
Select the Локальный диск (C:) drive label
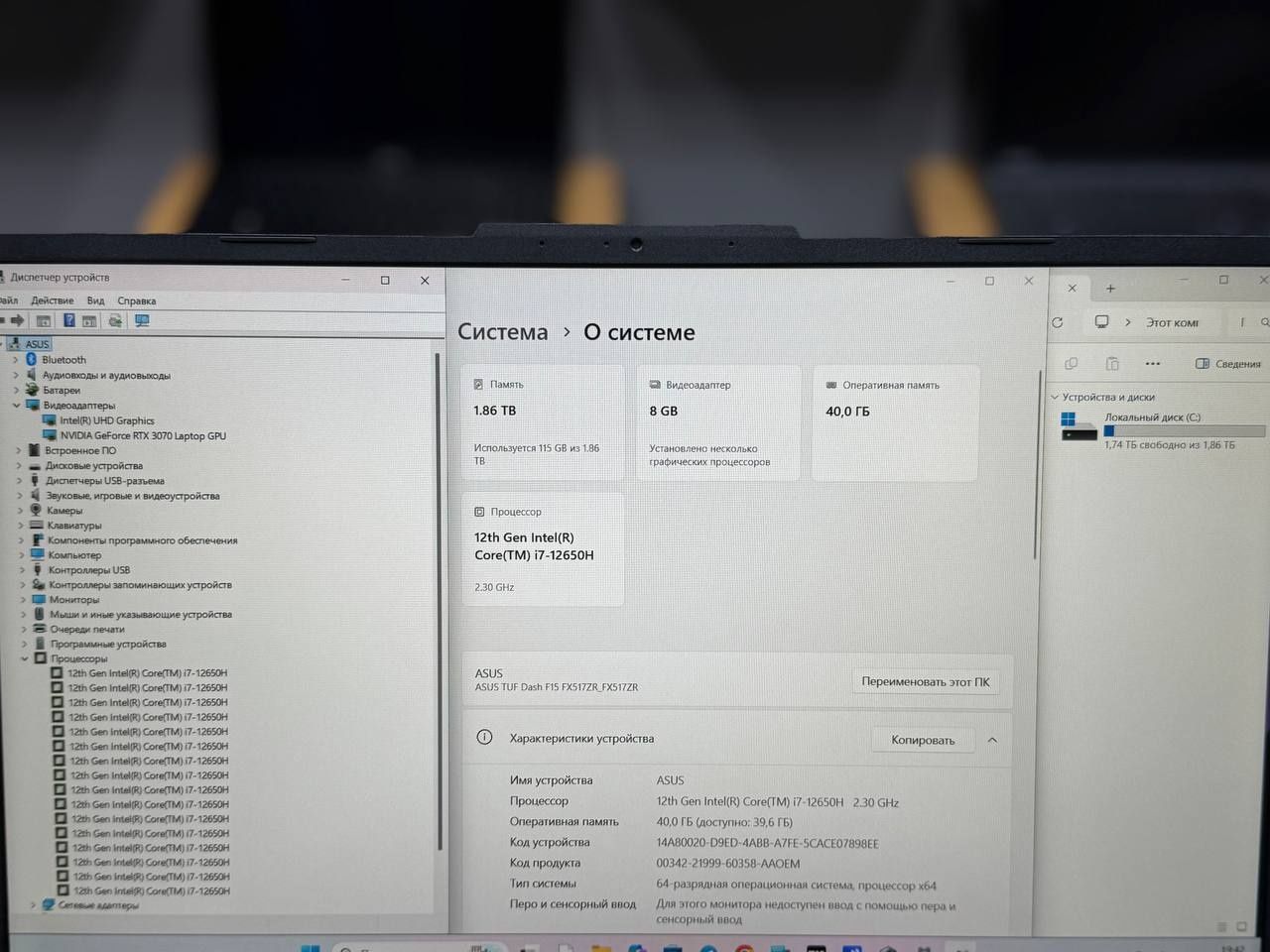coord(1152,417)
